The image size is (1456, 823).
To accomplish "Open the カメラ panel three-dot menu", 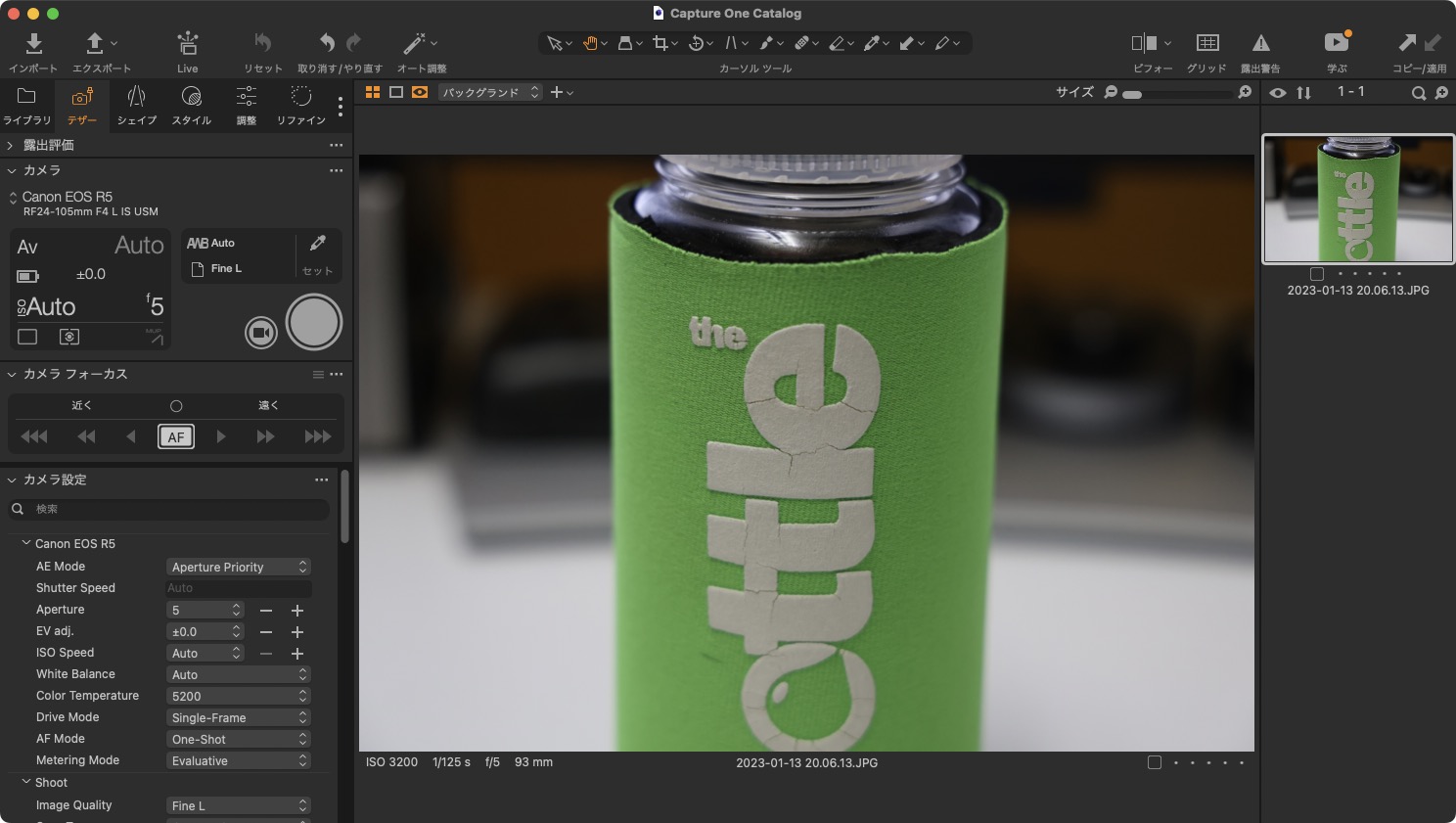I will click(337, 170).
